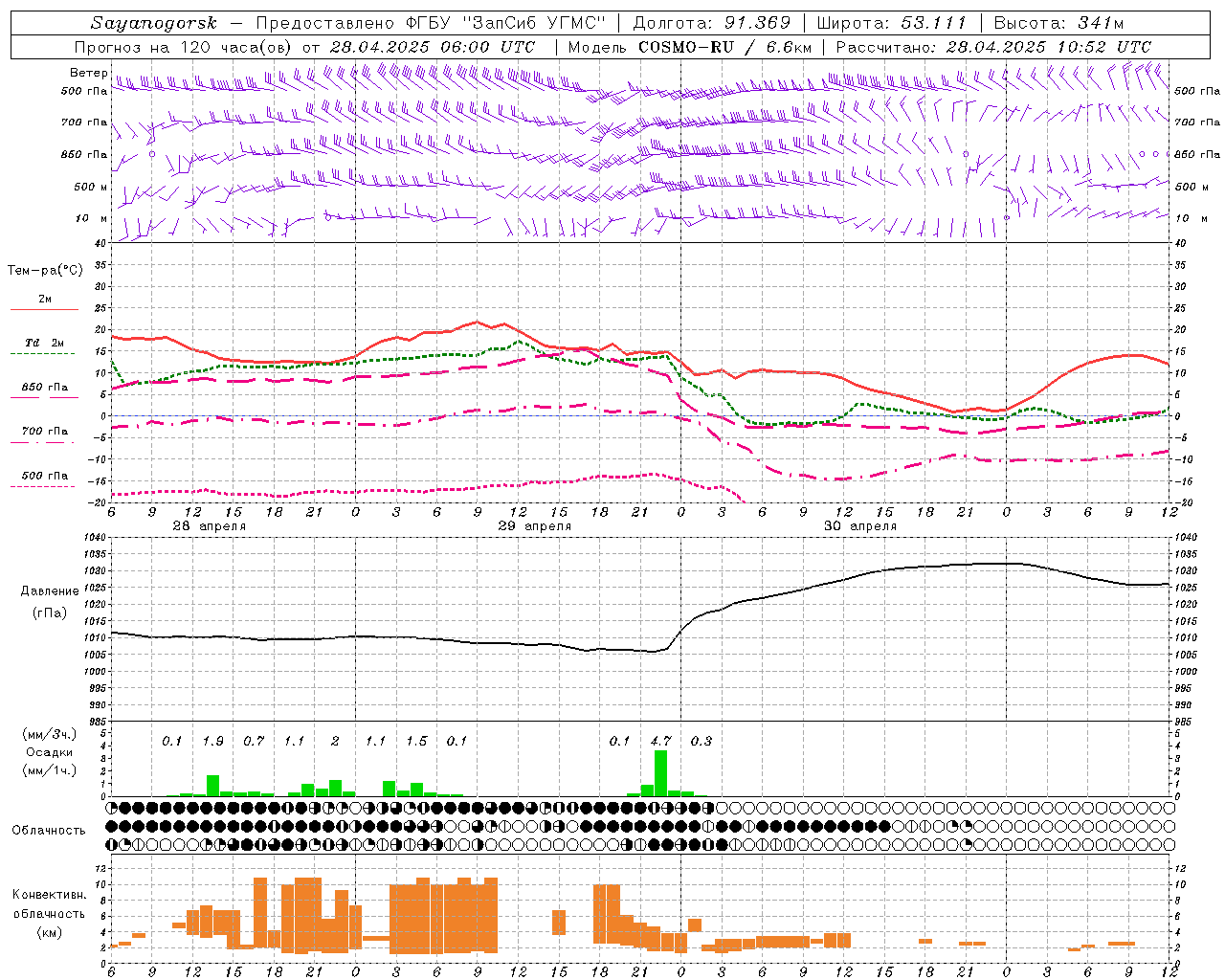Screen dimensions: 1225x980
Task: Click the 'Долгота: 91.369' header value
Action: 712,23
